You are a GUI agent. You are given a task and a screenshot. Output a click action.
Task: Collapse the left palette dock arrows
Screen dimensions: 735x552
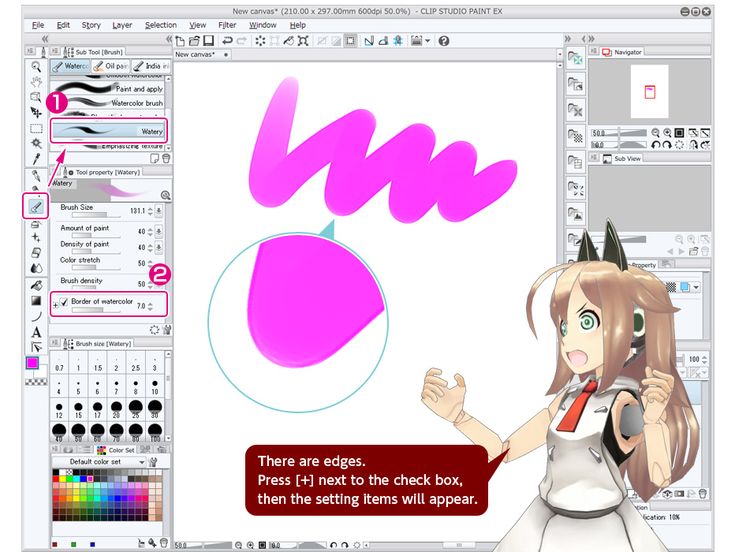[x=45, y=38]
